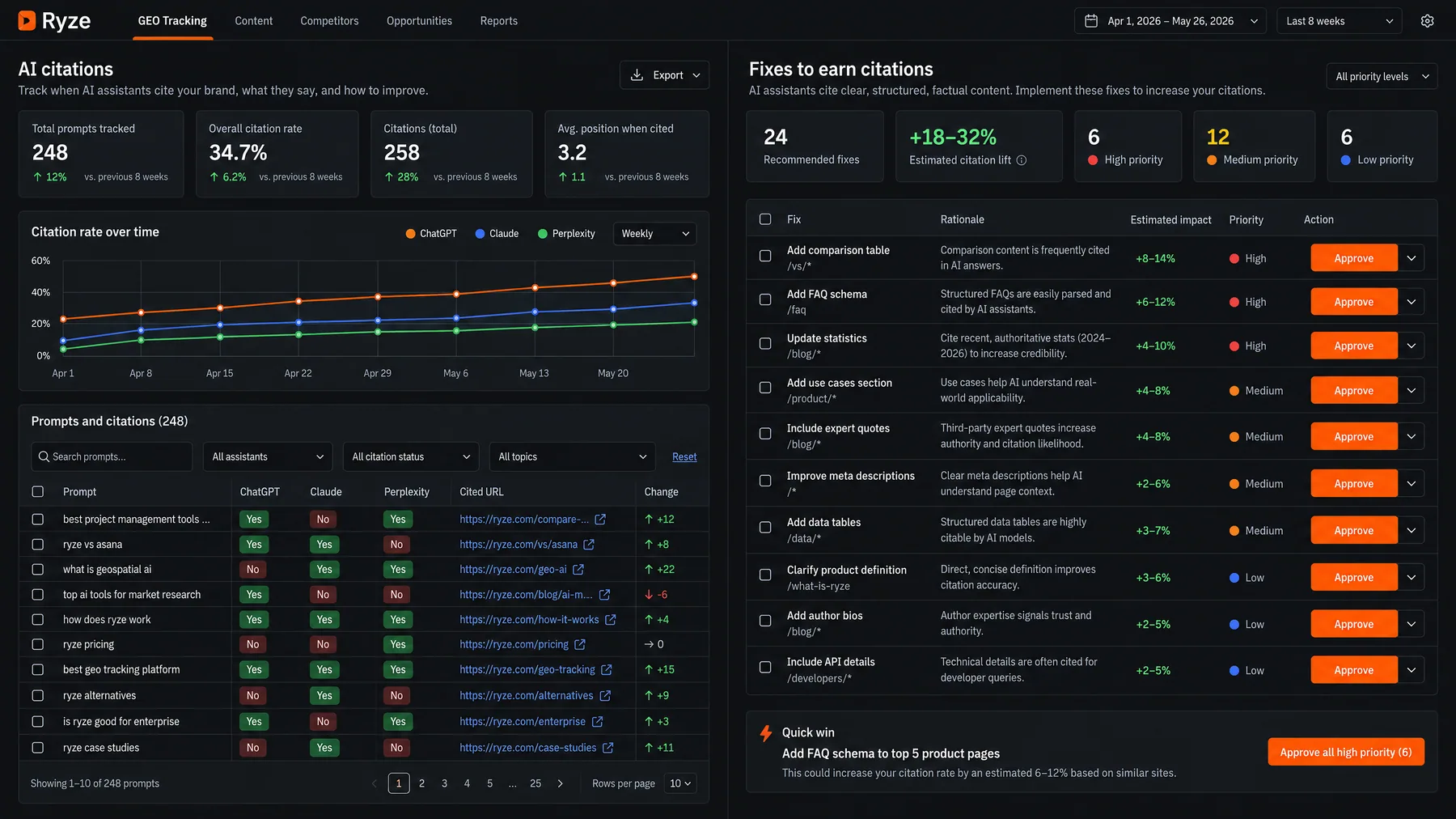Open external link icon for ryze.com/how-it-works

611,620
